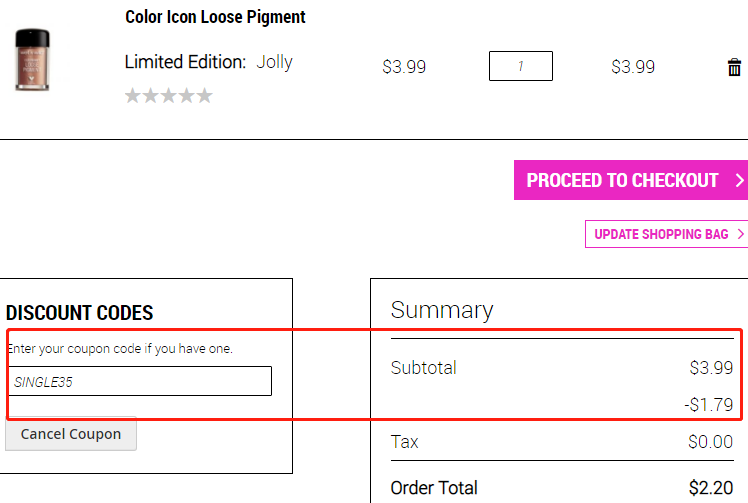
Task: Click the third rating star
Action: pos(169,95)
